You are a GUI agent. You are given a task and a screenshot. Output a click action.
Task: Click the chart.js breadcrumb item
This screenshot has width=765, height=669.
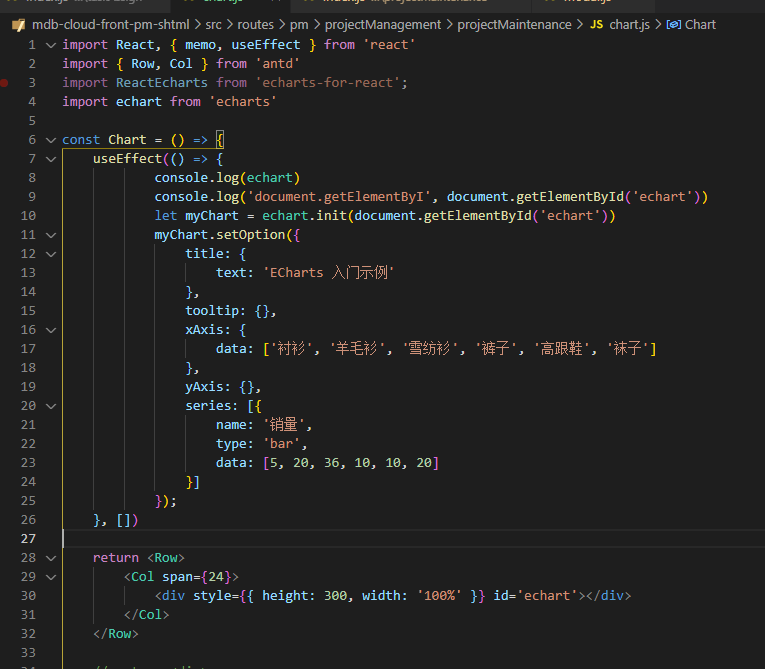pyautogui.click(x=629, y=24)
